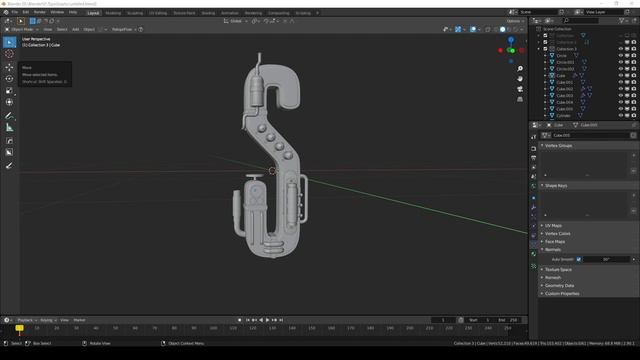This screenshot has height=360, width=640.
Task: Click the timeline playhead marker
Action: (19, 328)
